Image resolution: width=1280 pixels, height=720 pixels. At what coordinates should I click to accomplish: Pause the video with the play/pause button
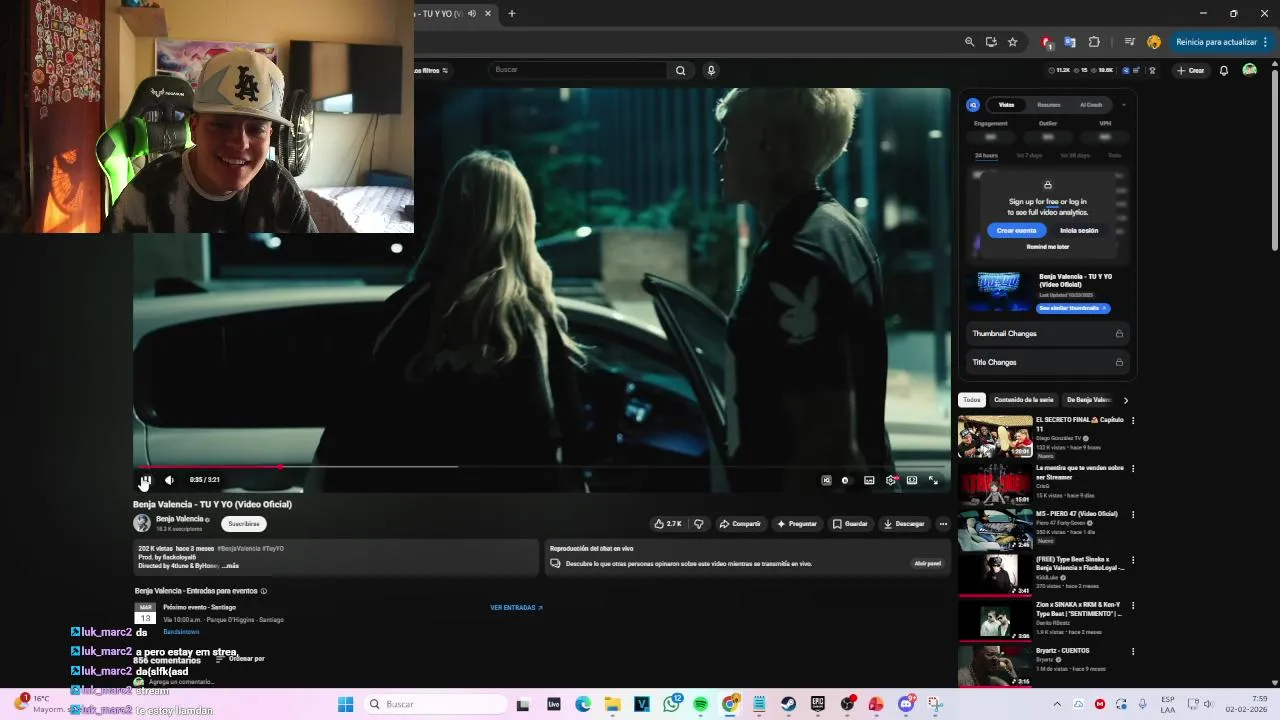point(145,480)
